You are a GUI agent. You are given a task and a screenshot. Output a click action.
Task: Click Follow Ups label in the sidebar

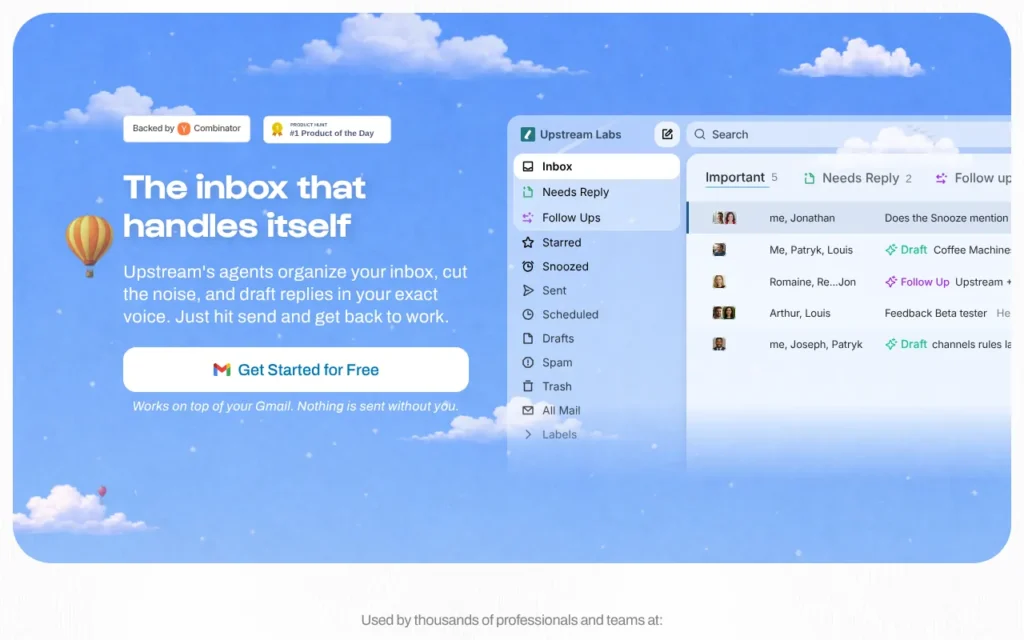click(571, 217)
